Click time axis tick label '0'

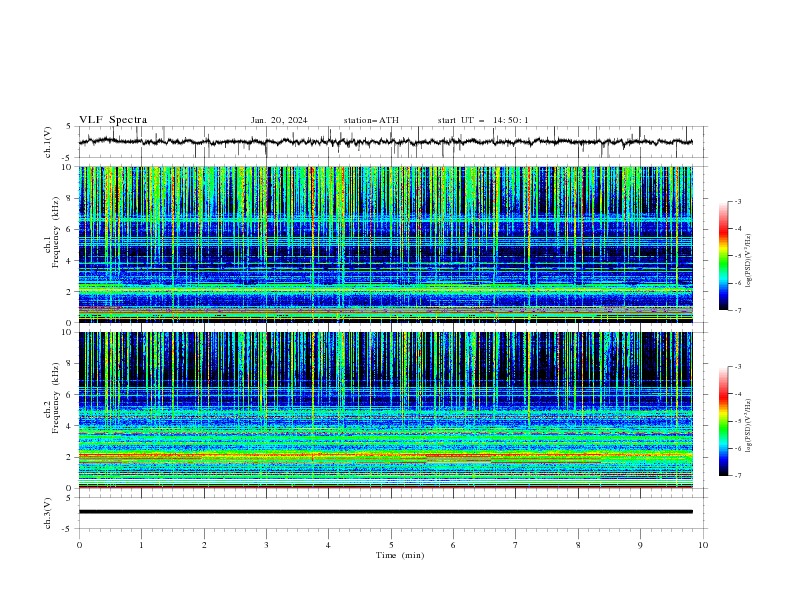coord(79,545)
